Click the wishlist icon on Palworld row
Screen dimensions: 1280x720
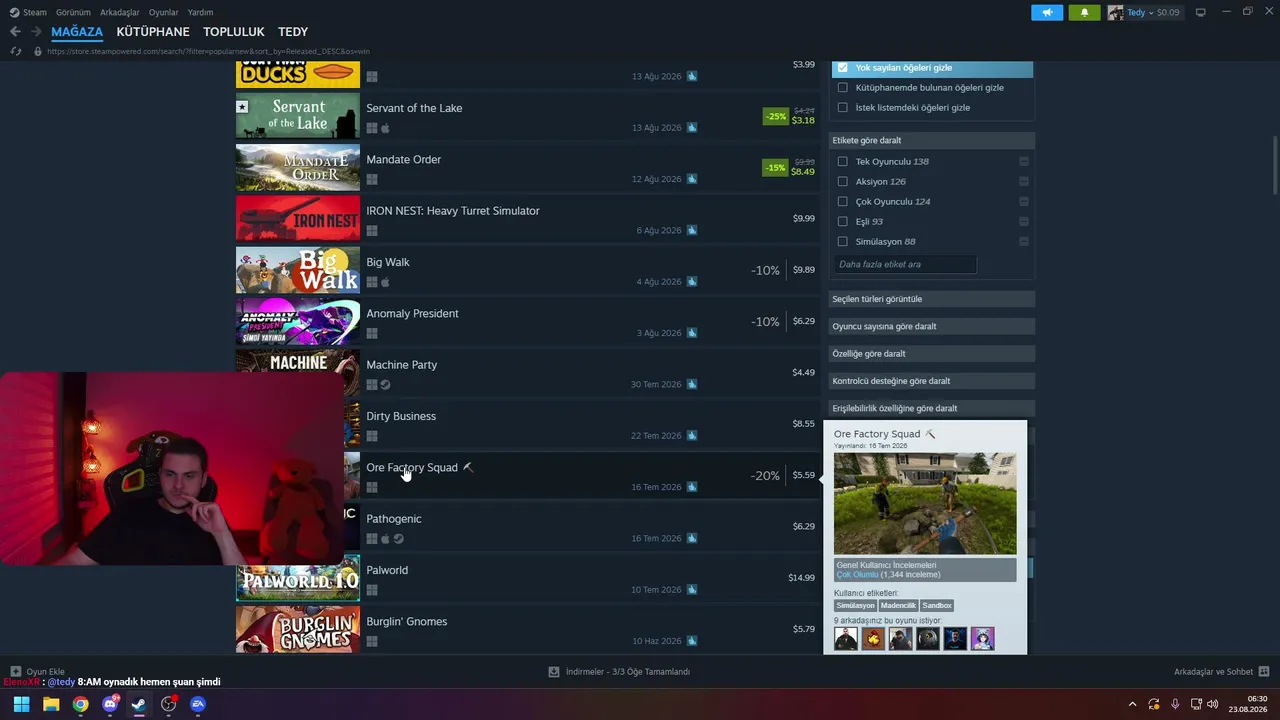click(x=692, y=590)
